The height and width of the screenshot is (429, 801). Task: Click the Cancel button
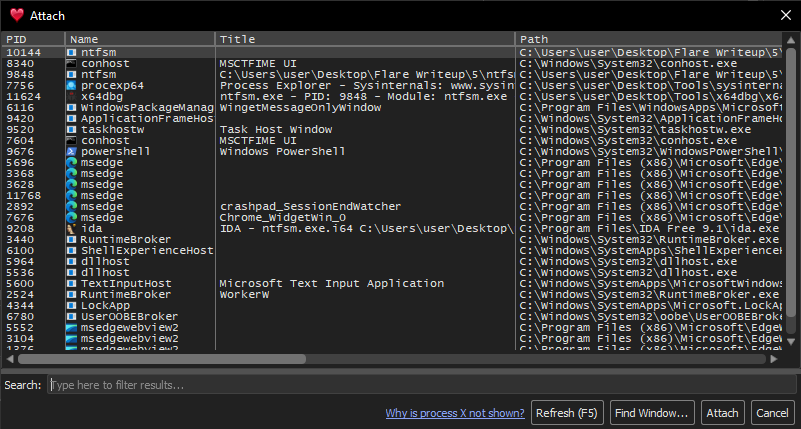pos(772,413)
